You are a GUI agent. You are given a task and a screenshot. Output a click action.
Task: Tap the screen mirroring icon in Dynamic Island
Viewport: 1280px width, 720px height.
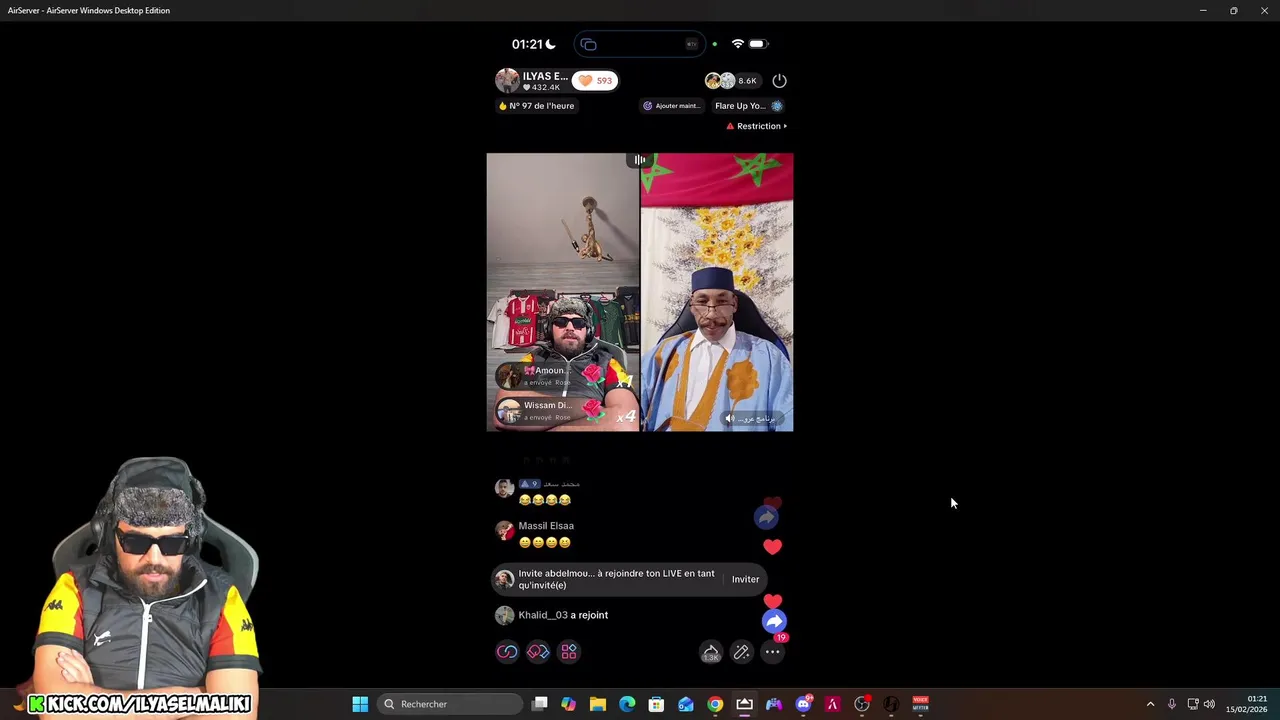click(589, 44)
